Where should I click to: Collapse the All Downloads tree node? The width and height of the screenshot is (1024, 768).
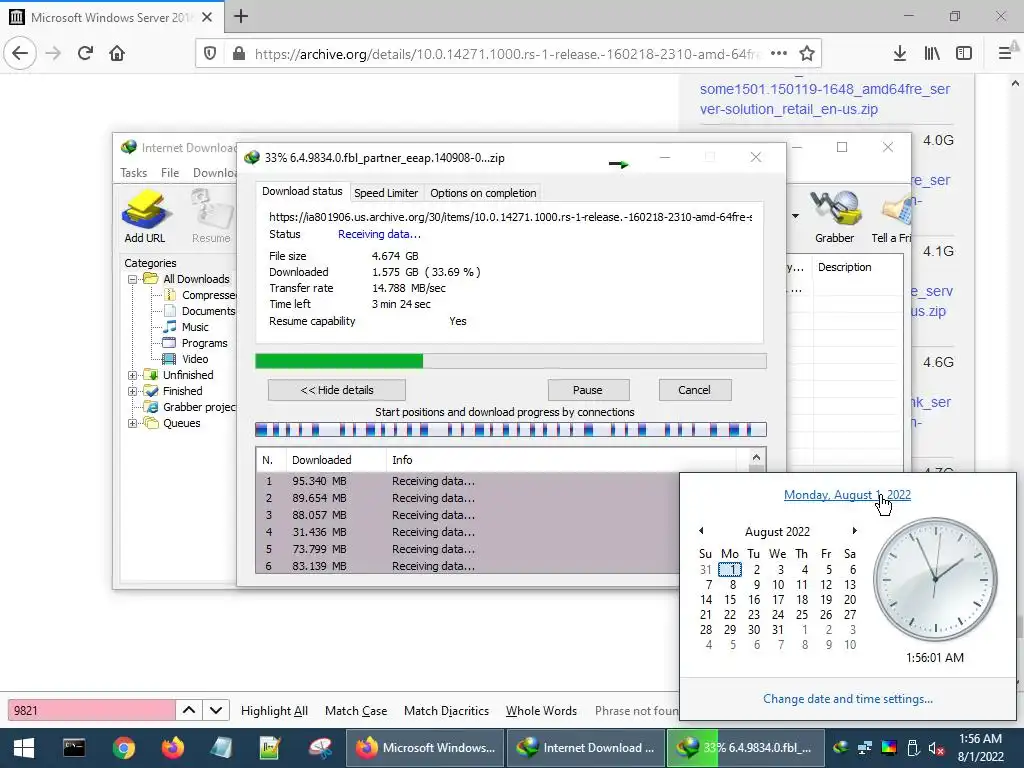click(133, 280)
